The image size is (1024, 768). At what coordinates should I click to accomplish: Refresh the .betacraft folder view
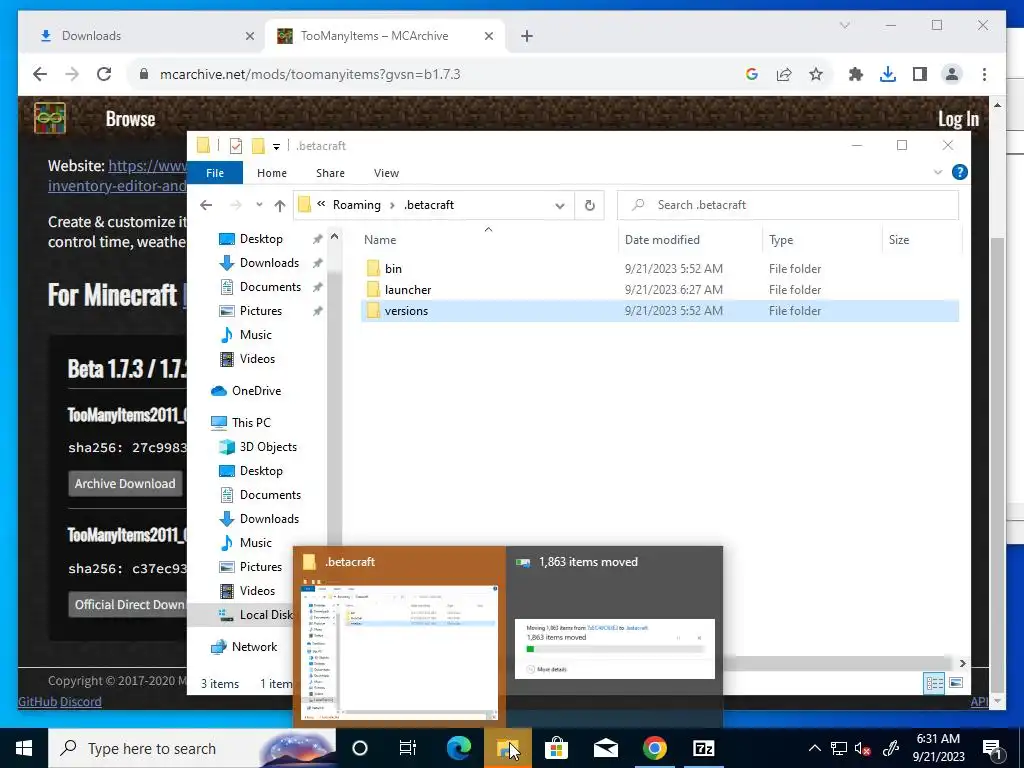pos(590,206)
